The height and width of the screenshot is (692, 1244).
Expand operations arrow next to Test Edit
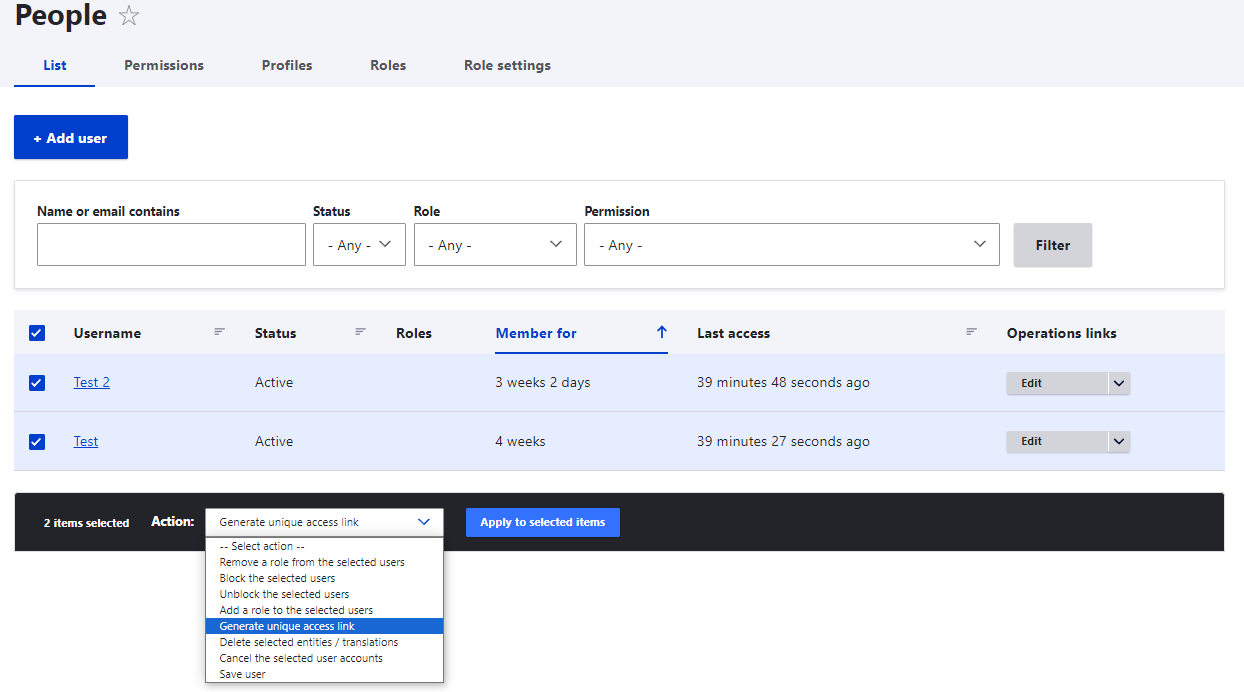point(1118,442)
